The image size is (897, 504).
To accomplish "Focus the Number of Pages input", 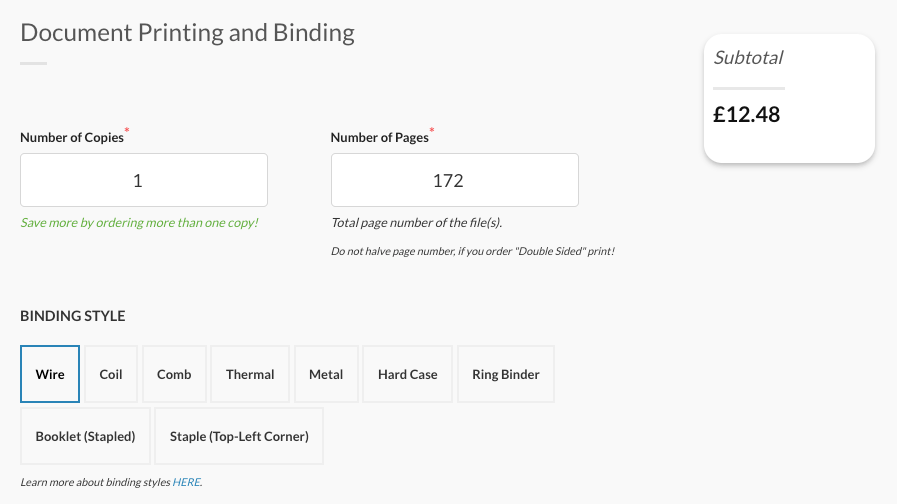I will tap(454, 180).
